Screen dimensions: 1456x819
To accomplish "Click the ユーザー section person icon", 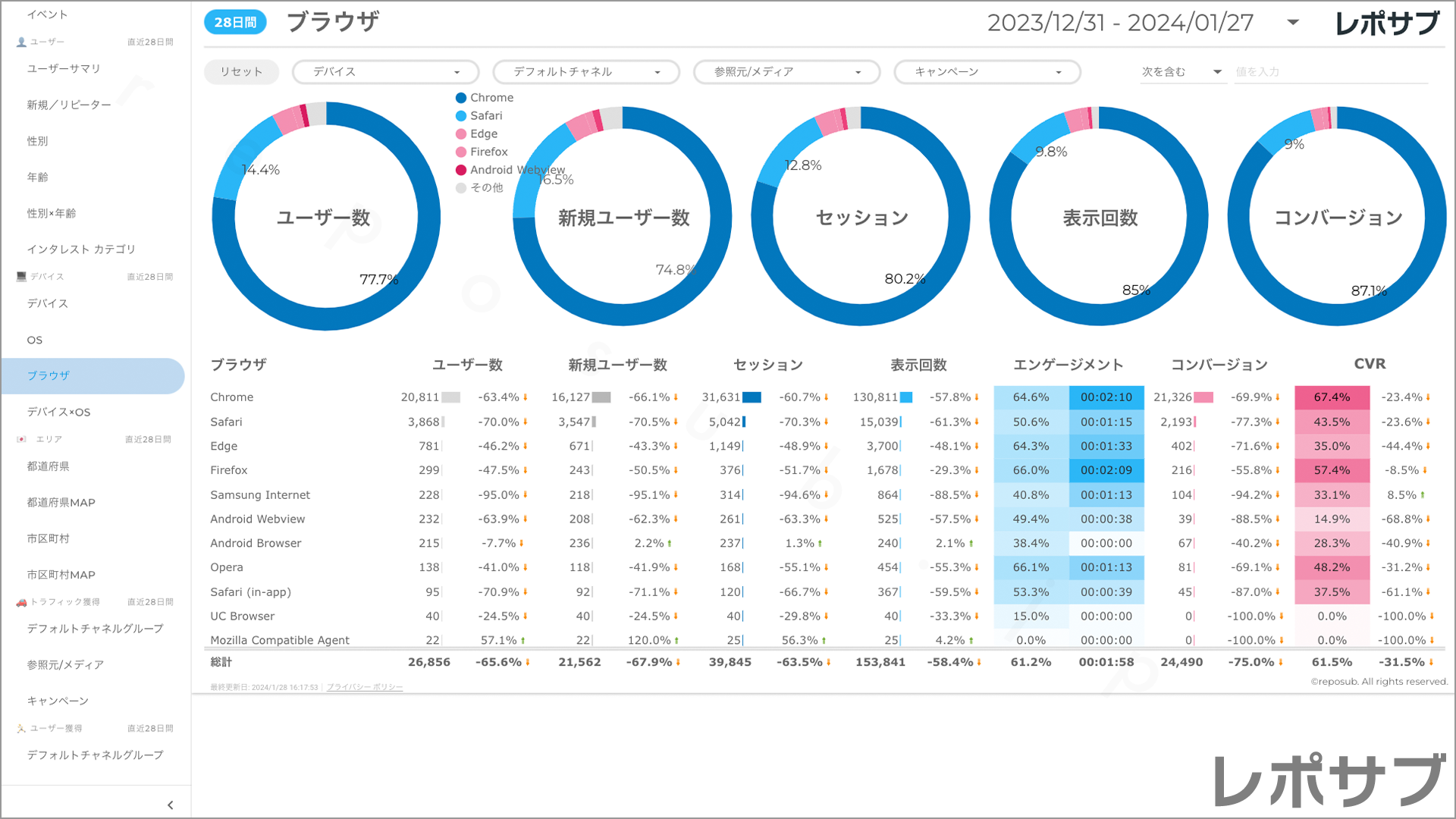I will pos(21,42).
